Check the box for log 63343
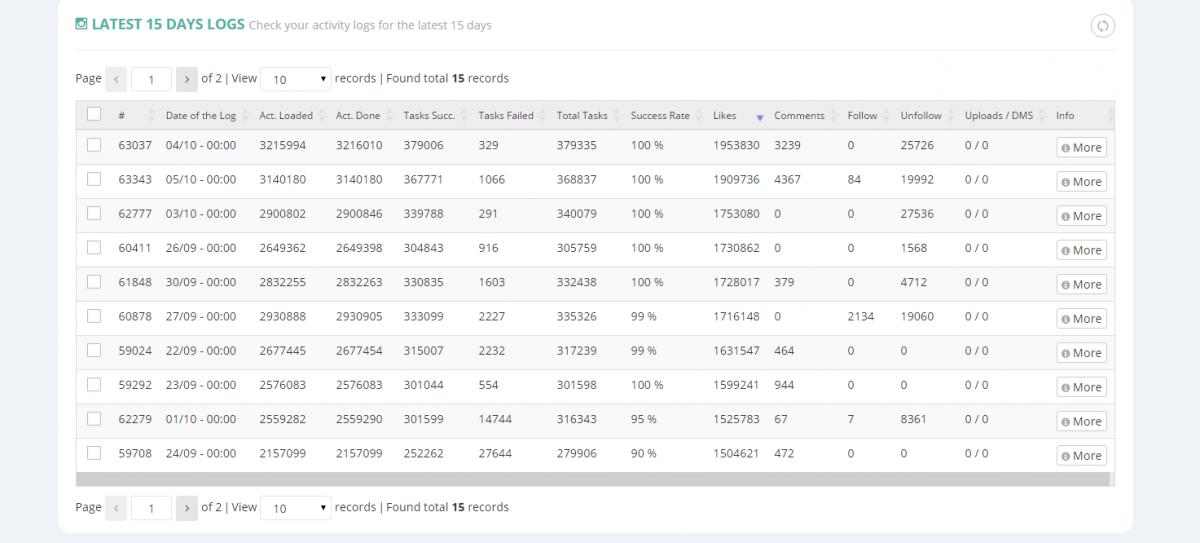Viewport: 1200px width, 543px height. (x=94, y=179)
